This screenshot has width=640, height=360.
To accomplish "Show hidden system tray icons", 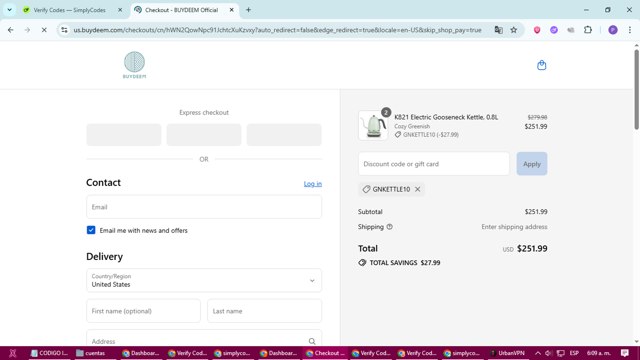I will [x=538, y=353].
